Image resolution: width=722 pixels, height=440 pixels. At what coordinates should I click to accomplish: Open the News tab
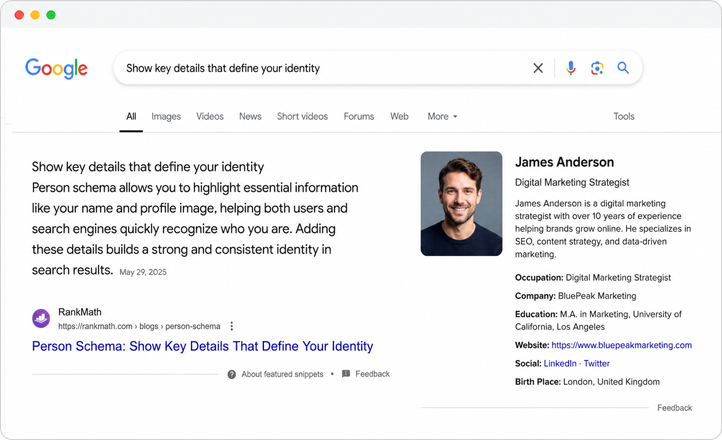point(250,116)
